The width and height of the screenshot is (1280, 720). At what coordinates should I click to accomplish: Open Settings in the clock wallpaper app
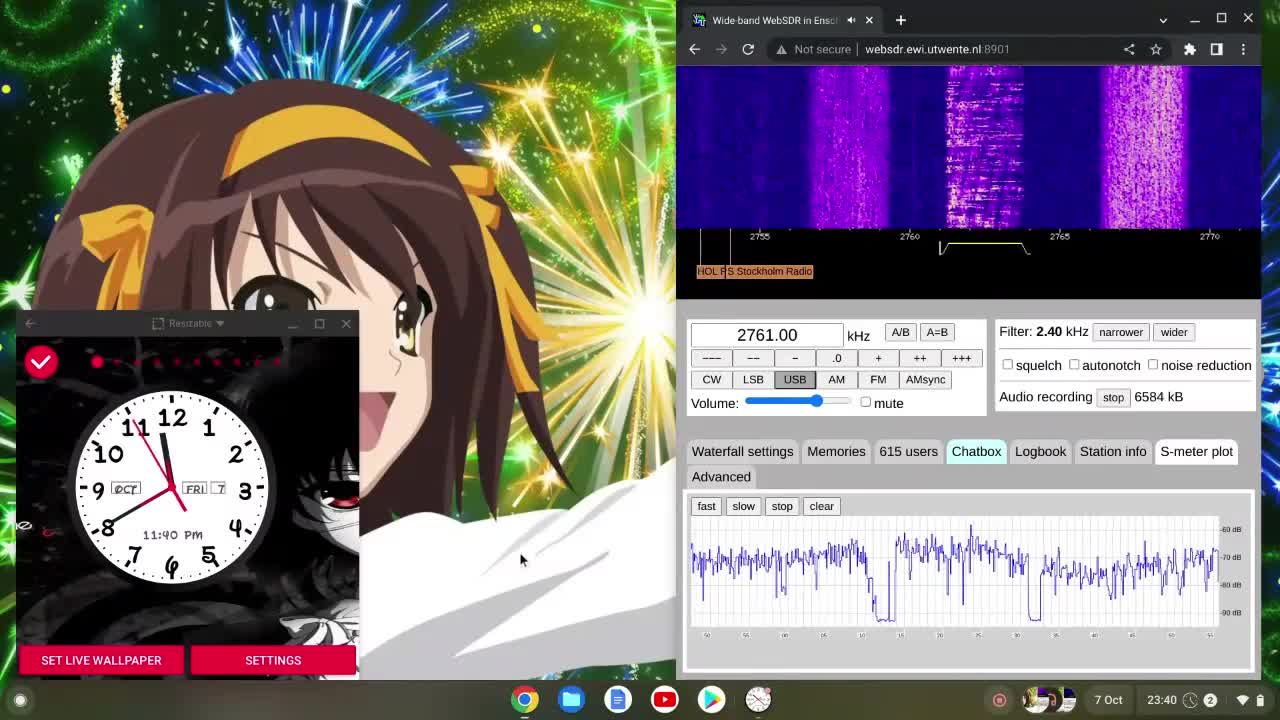(273, 660)
